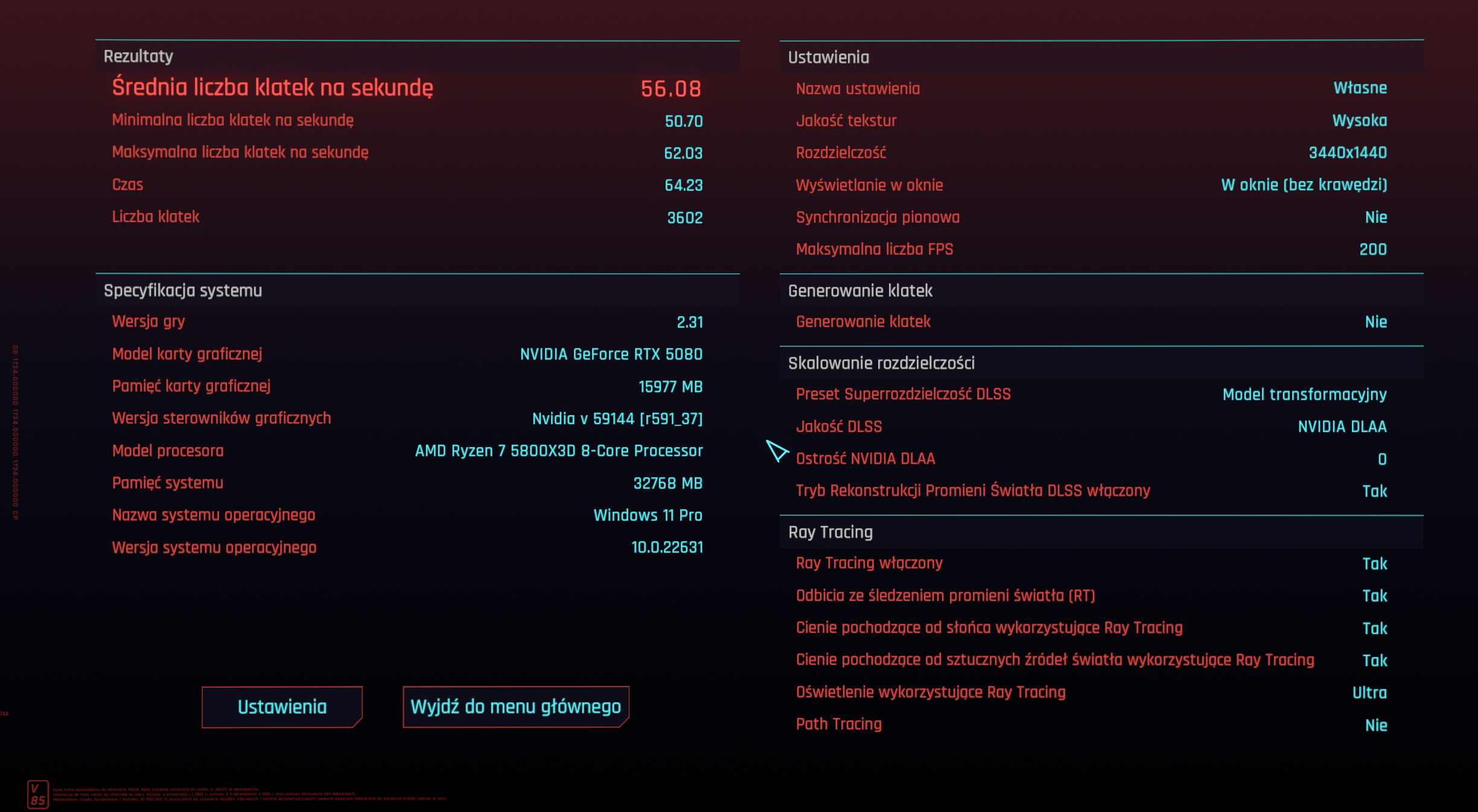Click the Specyfikacja systemu section header

click(183, 290)
